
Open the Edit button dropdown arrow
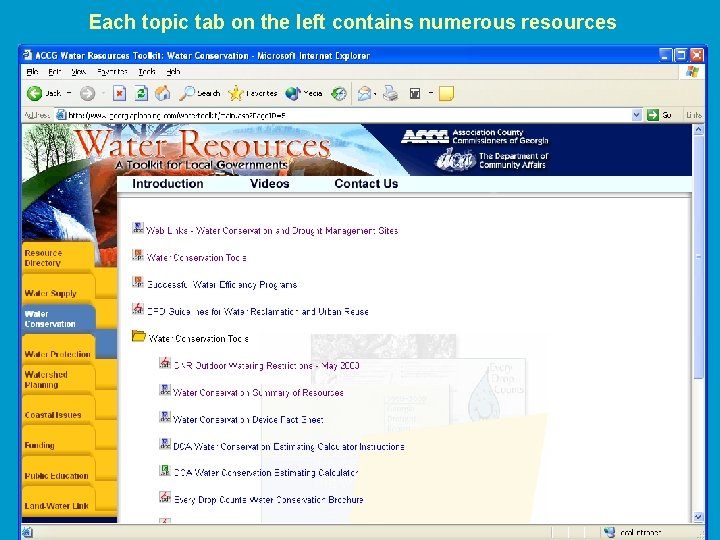431,93
